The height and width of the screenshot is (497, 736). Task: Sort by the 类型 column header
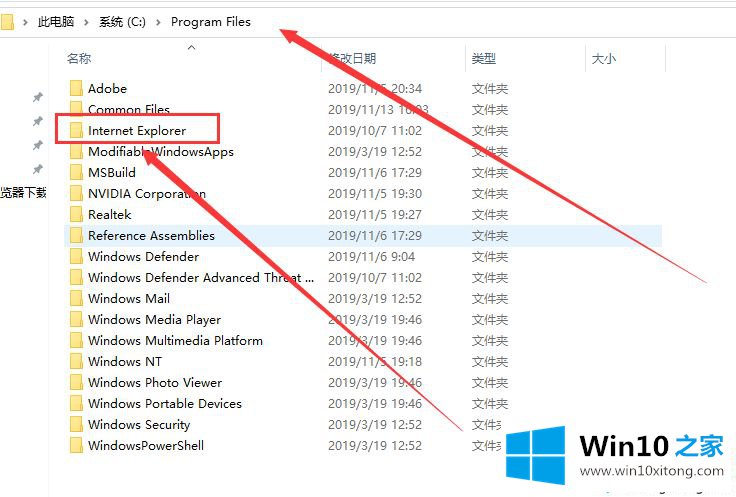pos(484,58)
